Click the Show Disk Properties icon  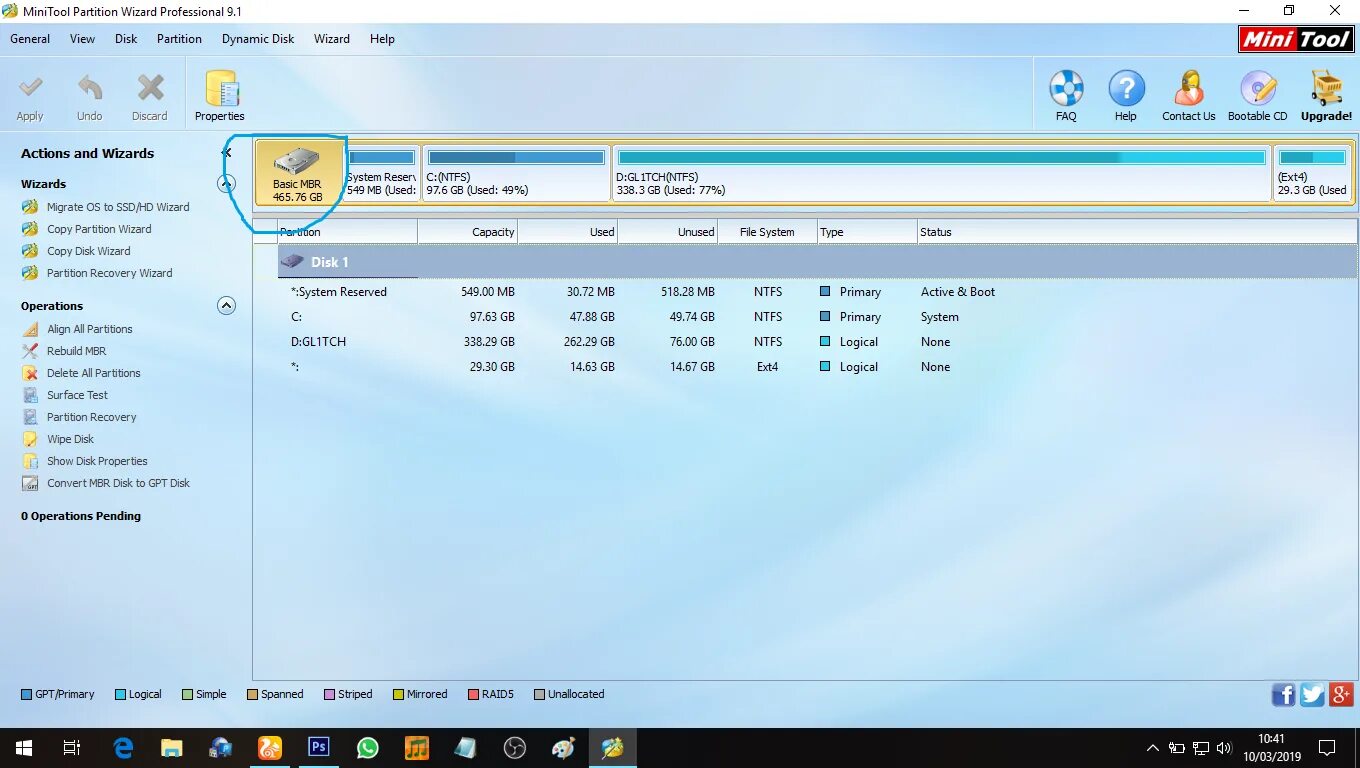(x=30, y=461)
